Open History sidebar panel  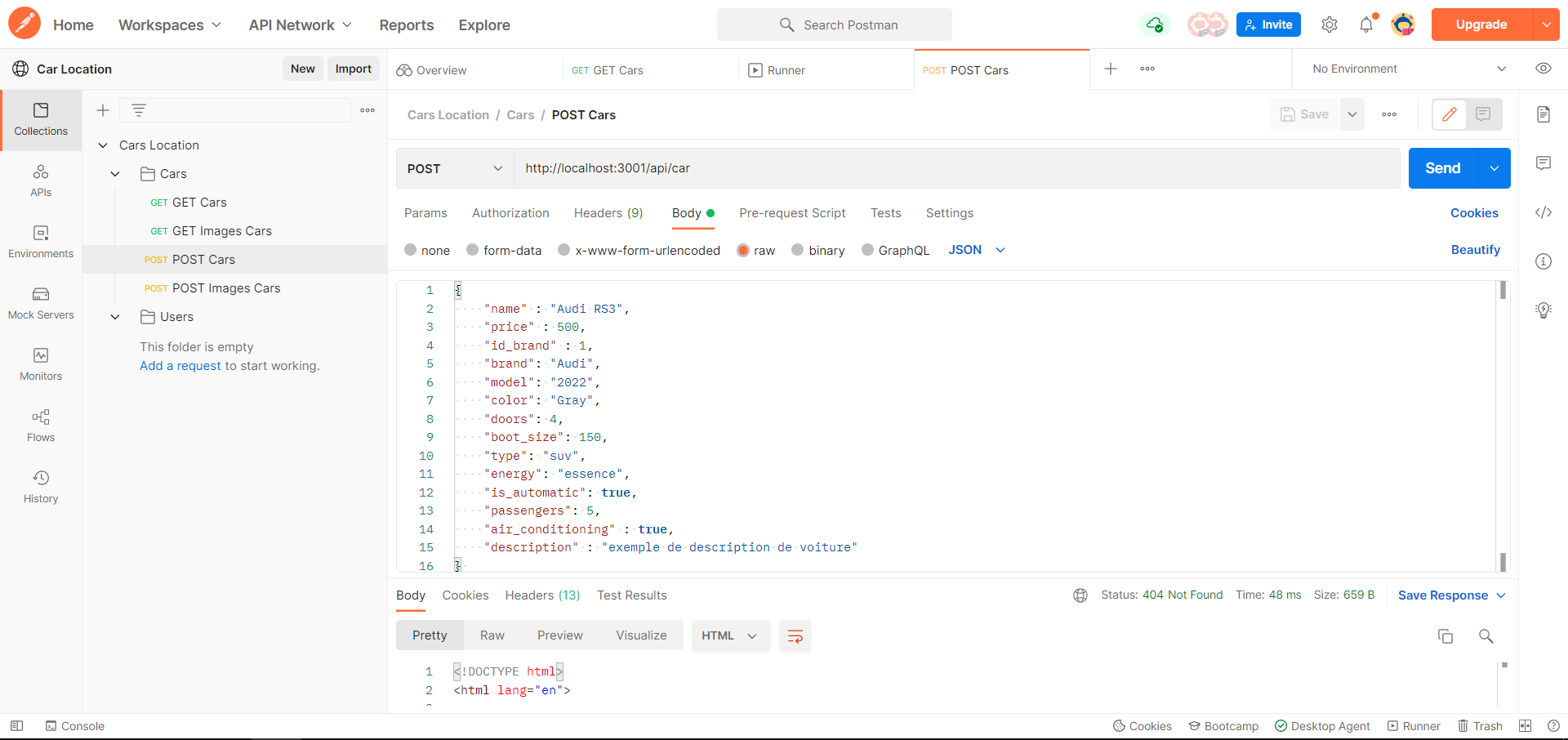pos(41,487)
